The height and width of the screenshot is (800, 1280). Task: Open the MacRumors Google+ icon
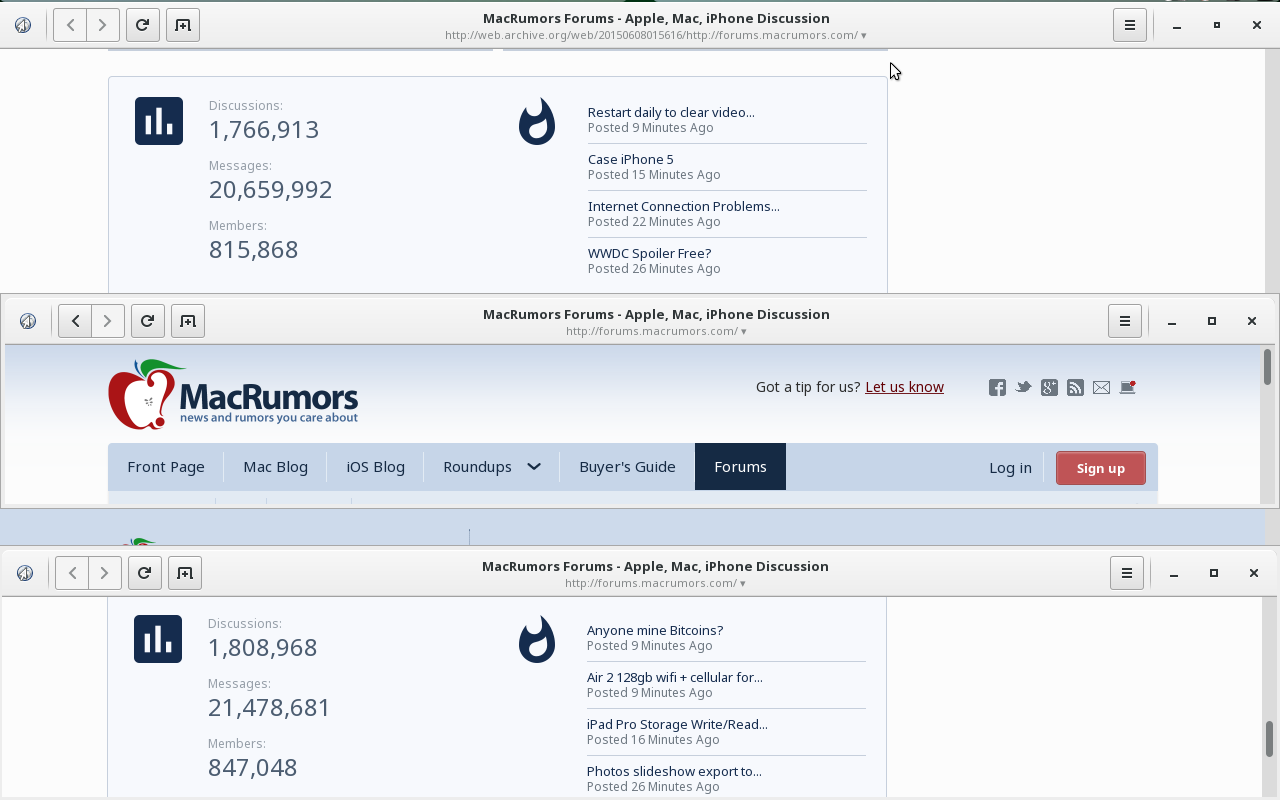(x=1049, y=388)
